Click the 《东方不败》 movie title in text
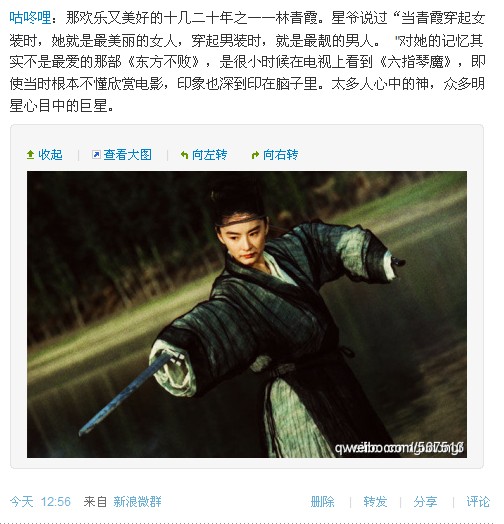Image resolution: width=504 pixels, height=524 pixels. (164, 62)
